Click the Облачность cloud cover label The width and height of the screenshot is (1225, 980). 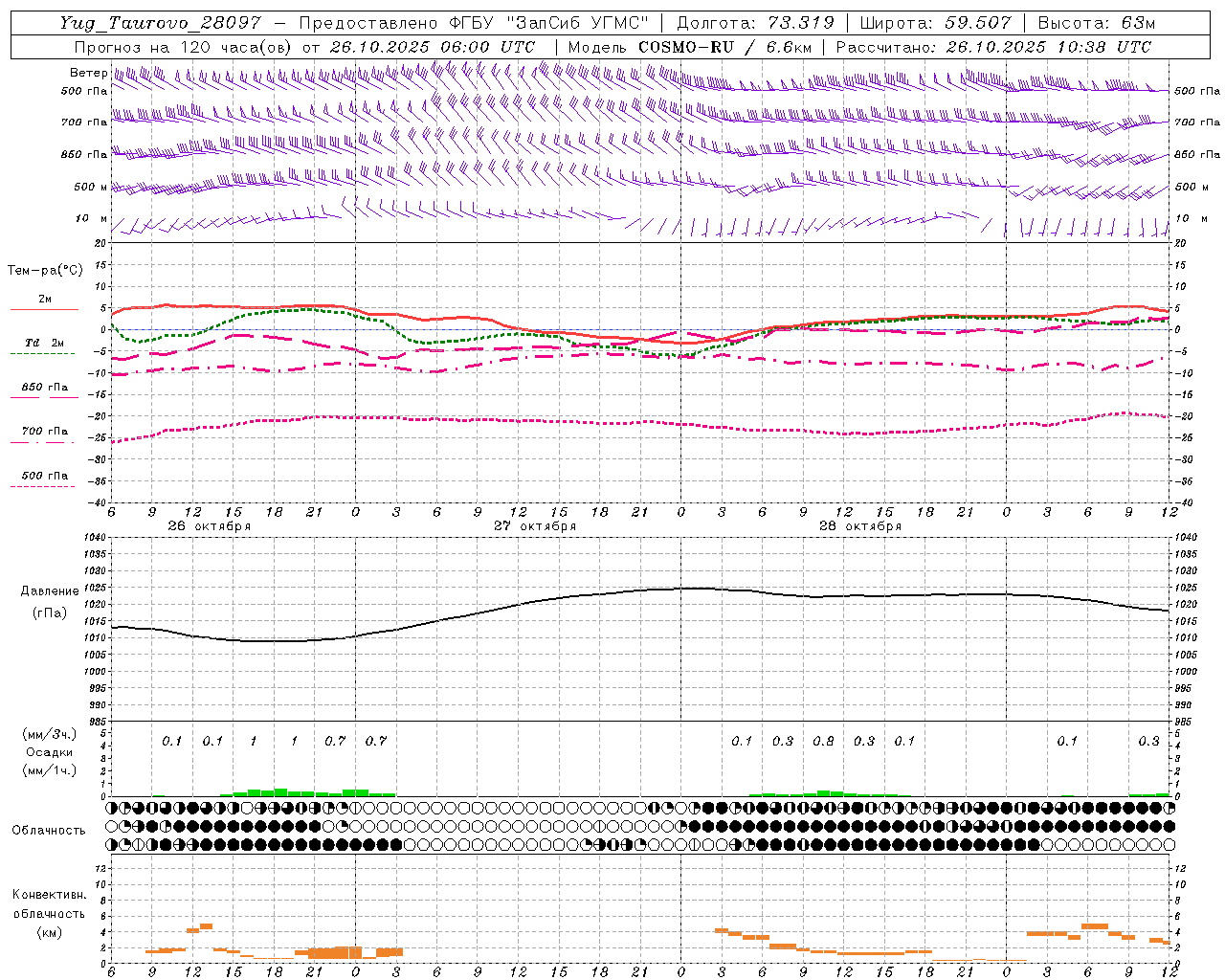click(49, 830)
